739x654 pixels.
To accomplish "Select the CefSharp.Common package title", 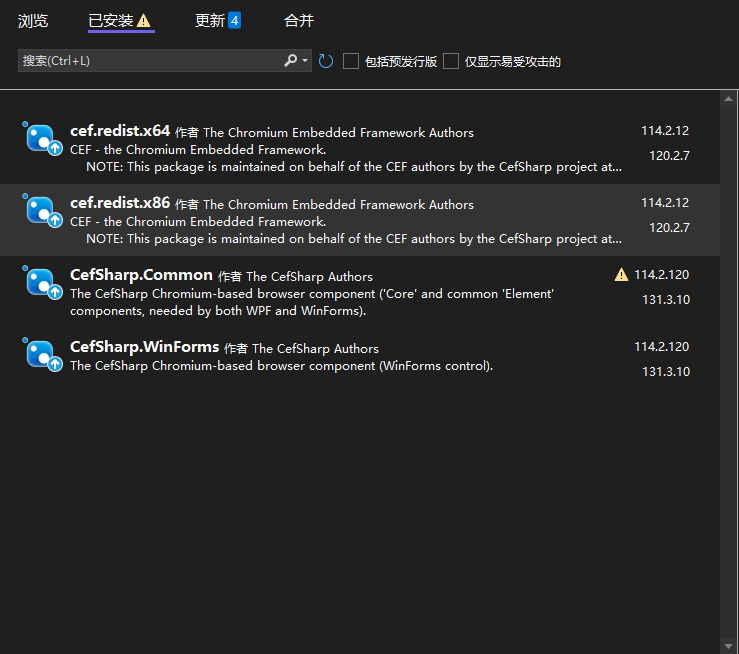I will 141,275.
